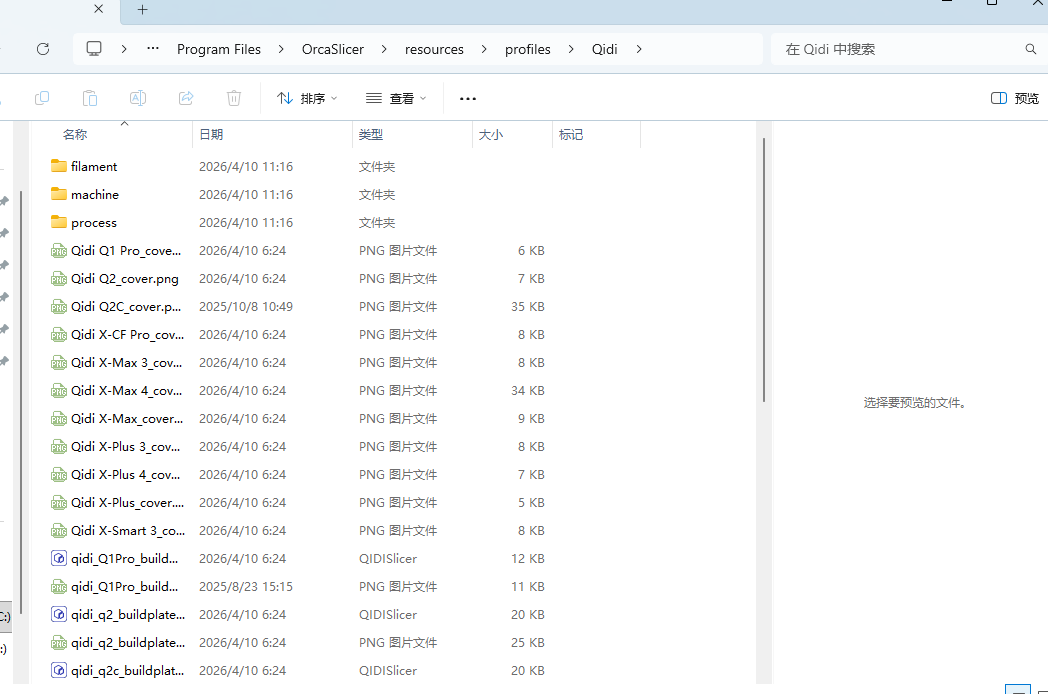
Task: Select the machine folder icon
Action: (x=59, y=194)
